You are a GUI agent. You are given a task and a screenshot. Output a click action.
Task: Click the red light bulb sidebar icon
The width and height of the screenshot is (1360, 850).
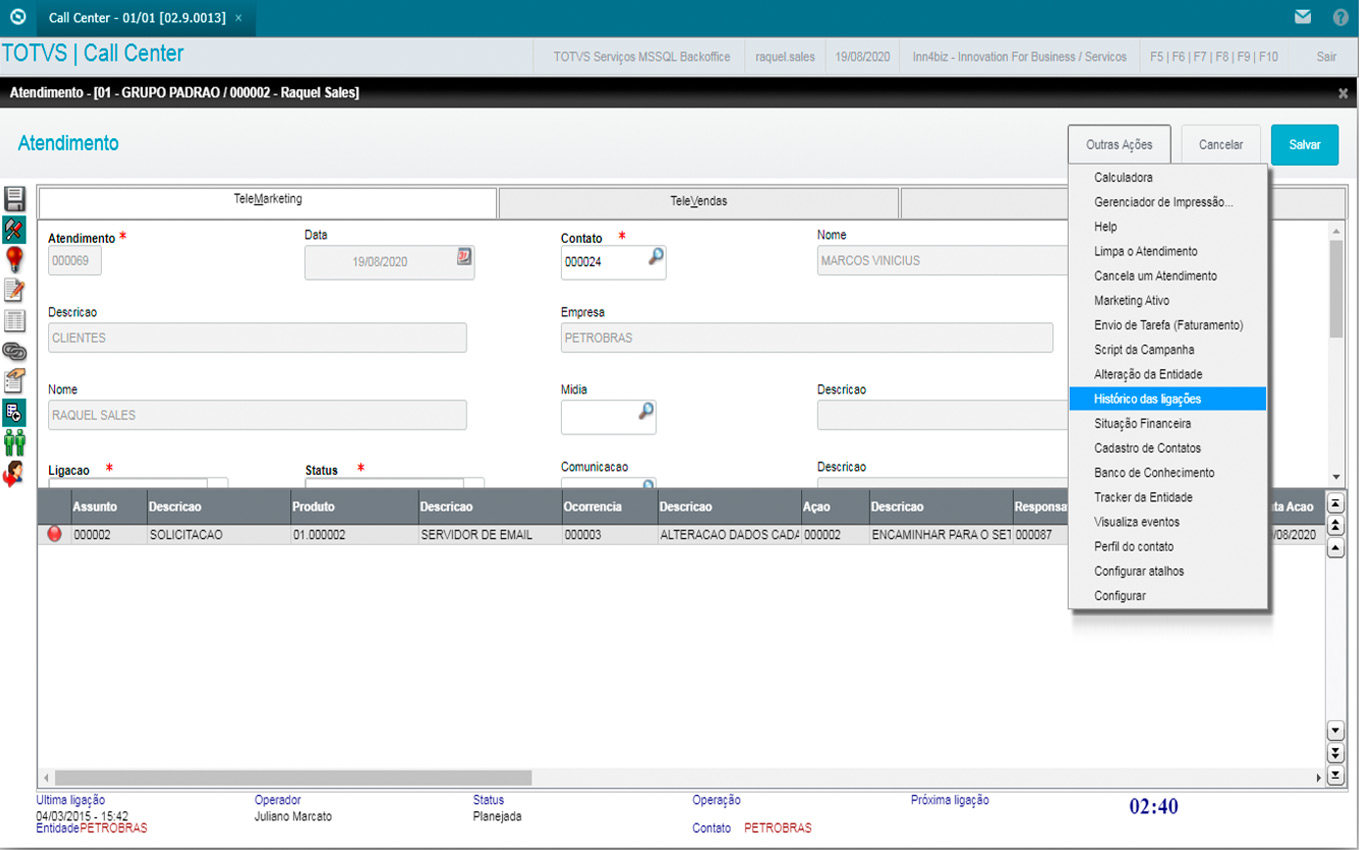[x=15, y=260]
